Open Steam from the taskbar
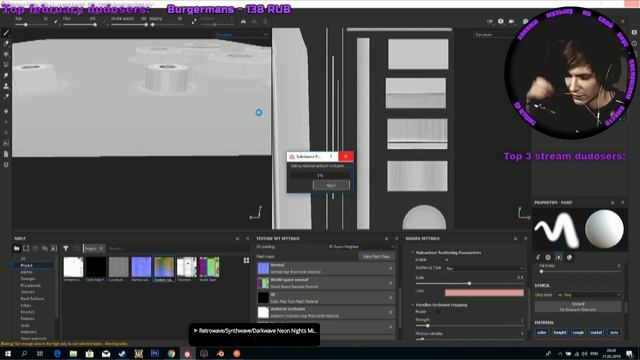The height and width of the screenshot is (360, 640). (122, 353)
